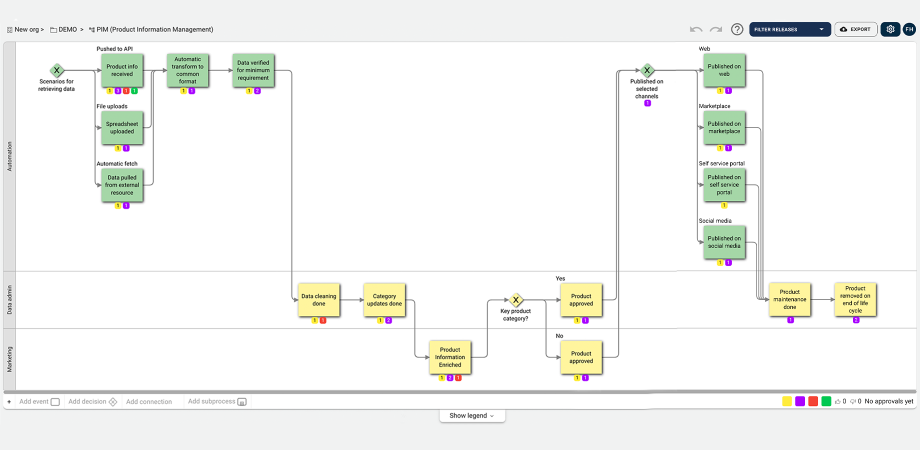This screenshot has width=920, height=450.
Task: Click the Add decision button
Action: click(x=93, y=402)
